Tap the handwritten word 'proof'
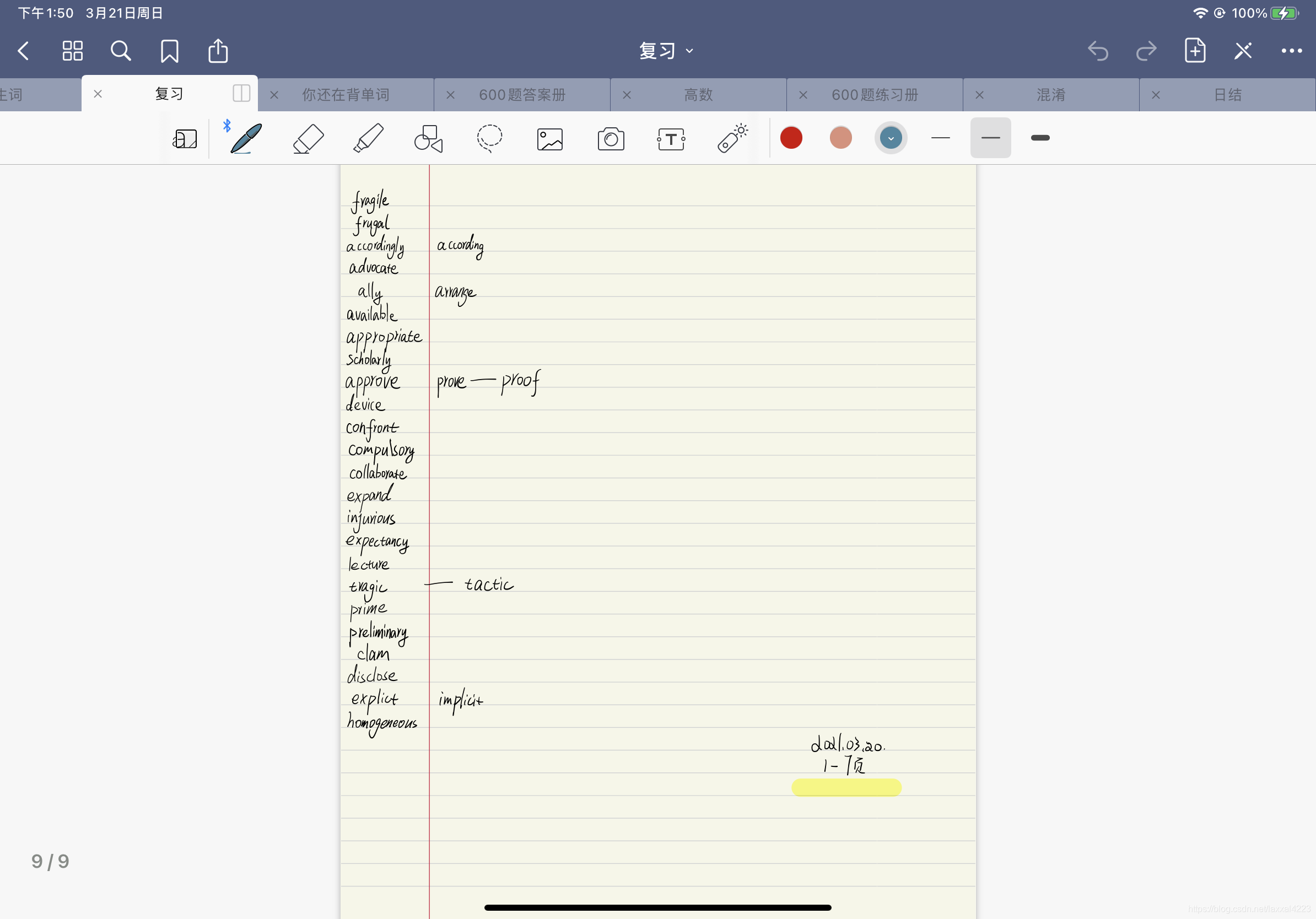Image resolution: width=1316 pixels, height=919 pixels. (x=521, y=382)
